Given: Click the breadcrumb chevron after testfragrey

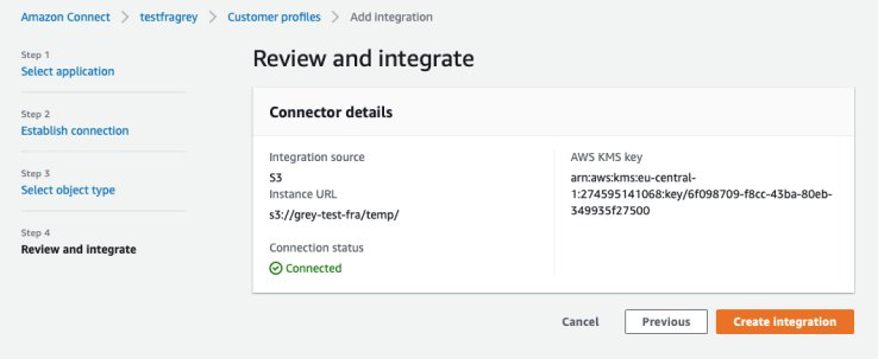Looking at the screenshot, I should [x=212, y=17].
